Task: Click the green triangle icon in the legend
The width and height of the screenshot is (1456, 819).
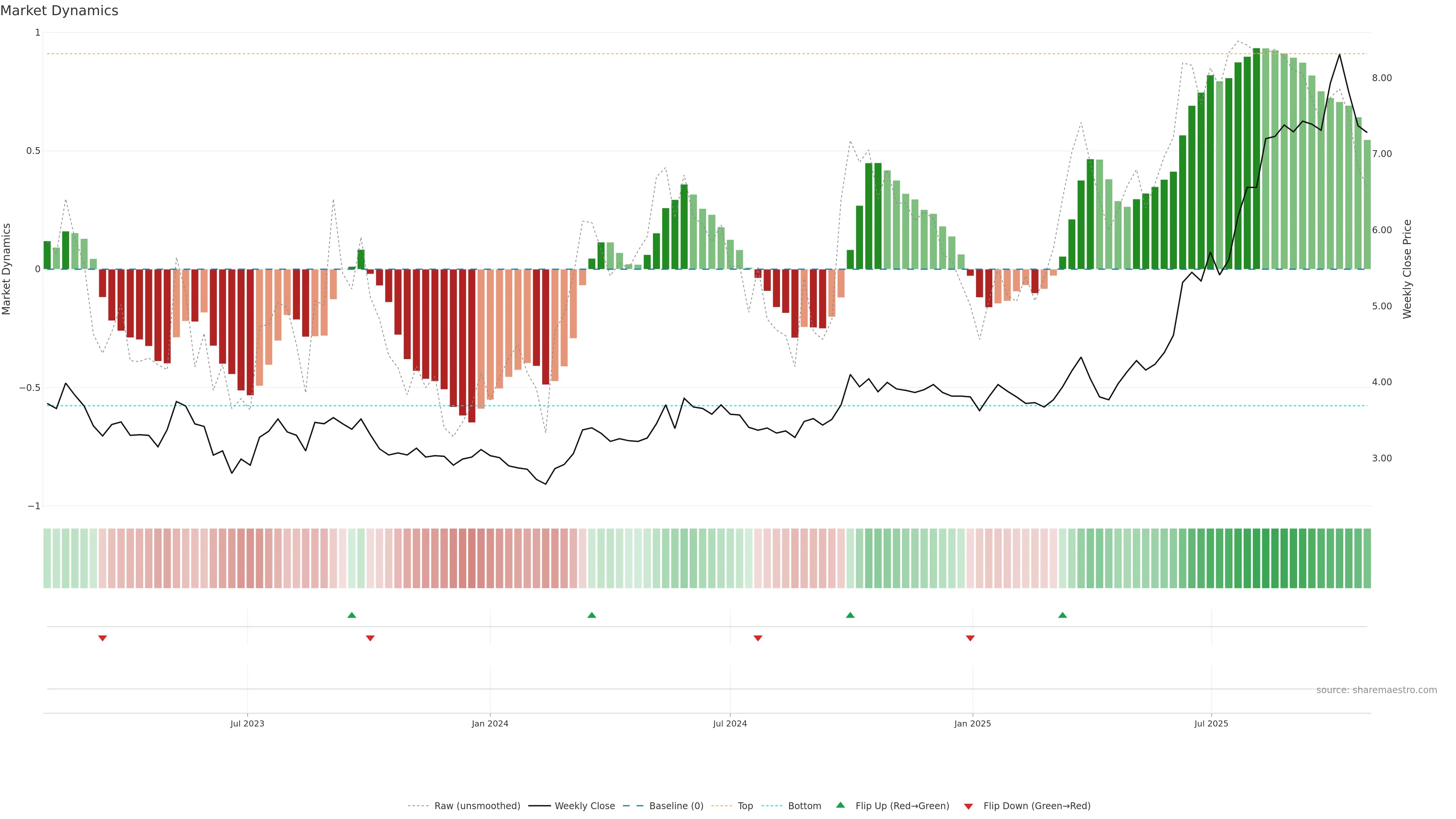Action: tap(841, 805)
